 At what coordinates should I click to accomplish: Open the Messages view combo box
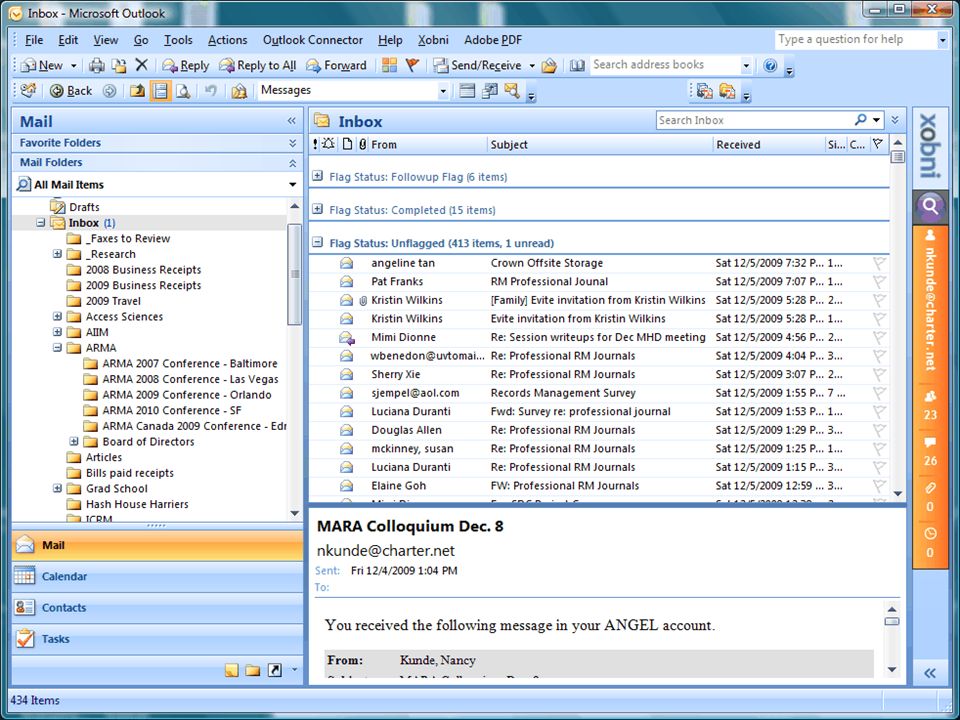pyautogui.click(x=354, y=91)
